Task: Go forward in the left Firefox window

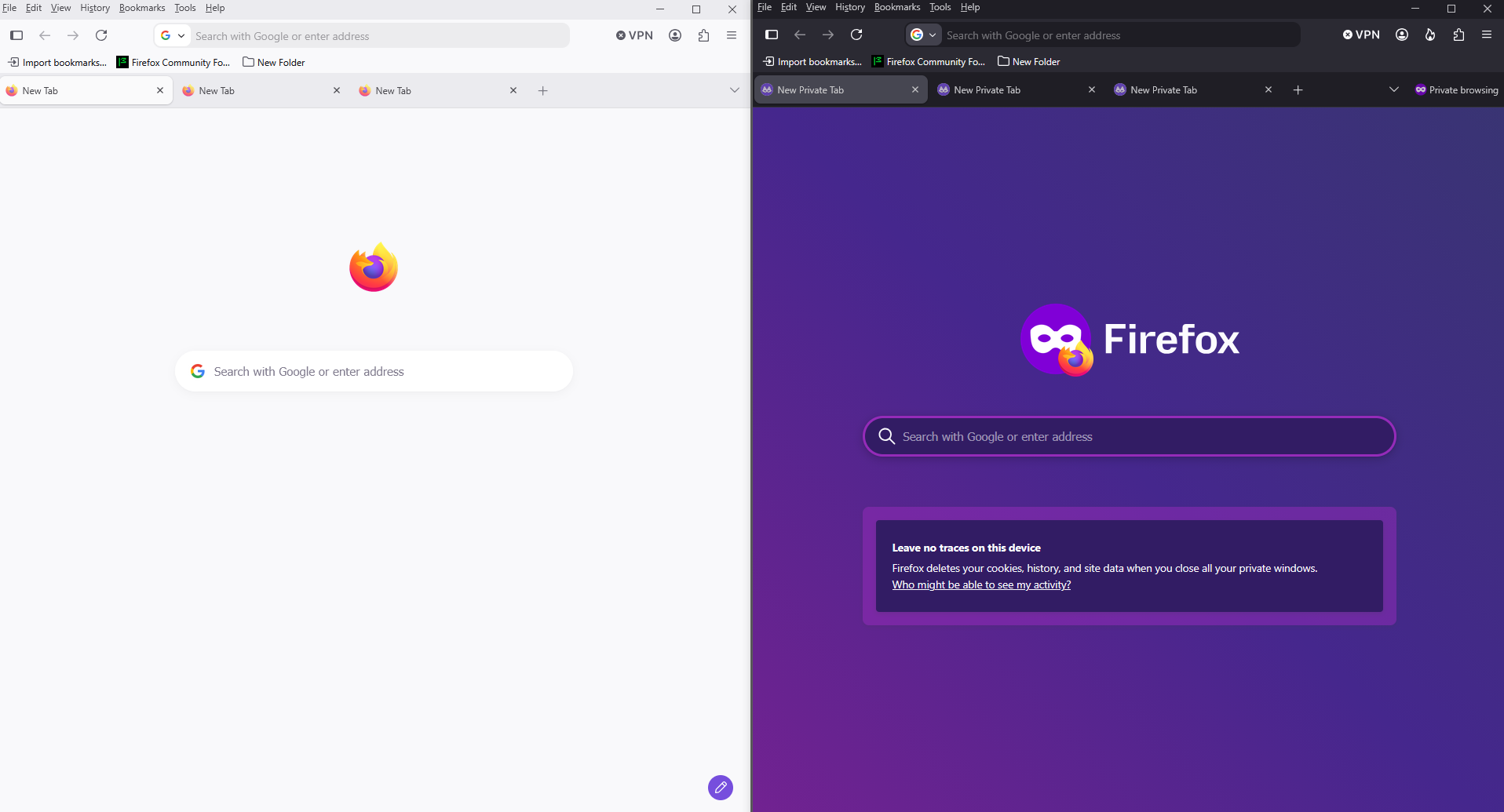Action: [x=73, y=35]
